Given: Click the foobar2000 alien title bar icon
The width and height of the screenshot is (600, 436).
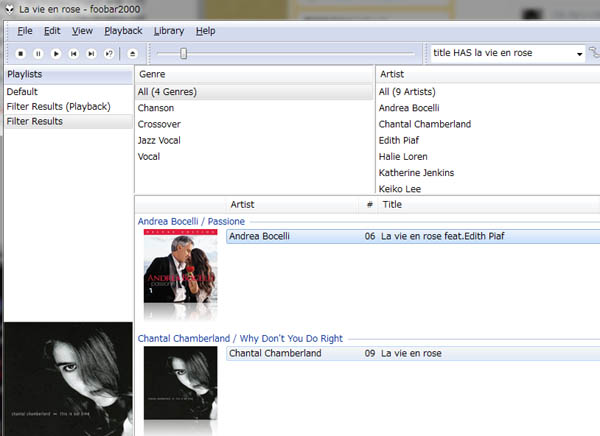Looking at the screenshot, I should [x=10, y=9].
